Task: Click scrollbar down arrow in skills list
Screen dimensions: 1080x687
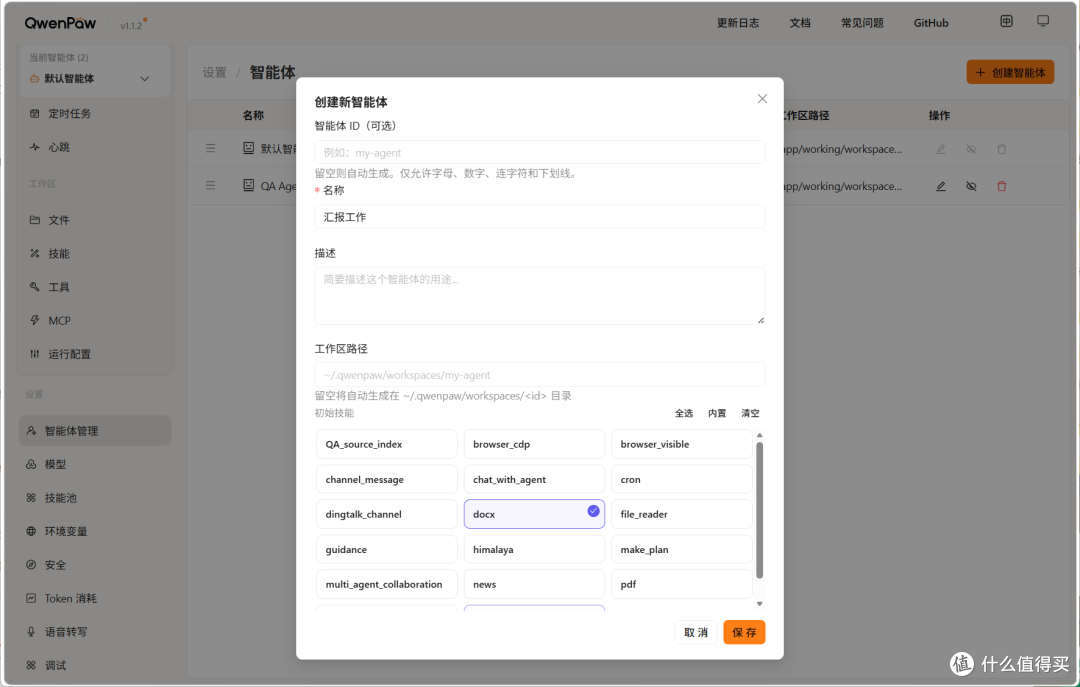Action: [x=760, y=604]
